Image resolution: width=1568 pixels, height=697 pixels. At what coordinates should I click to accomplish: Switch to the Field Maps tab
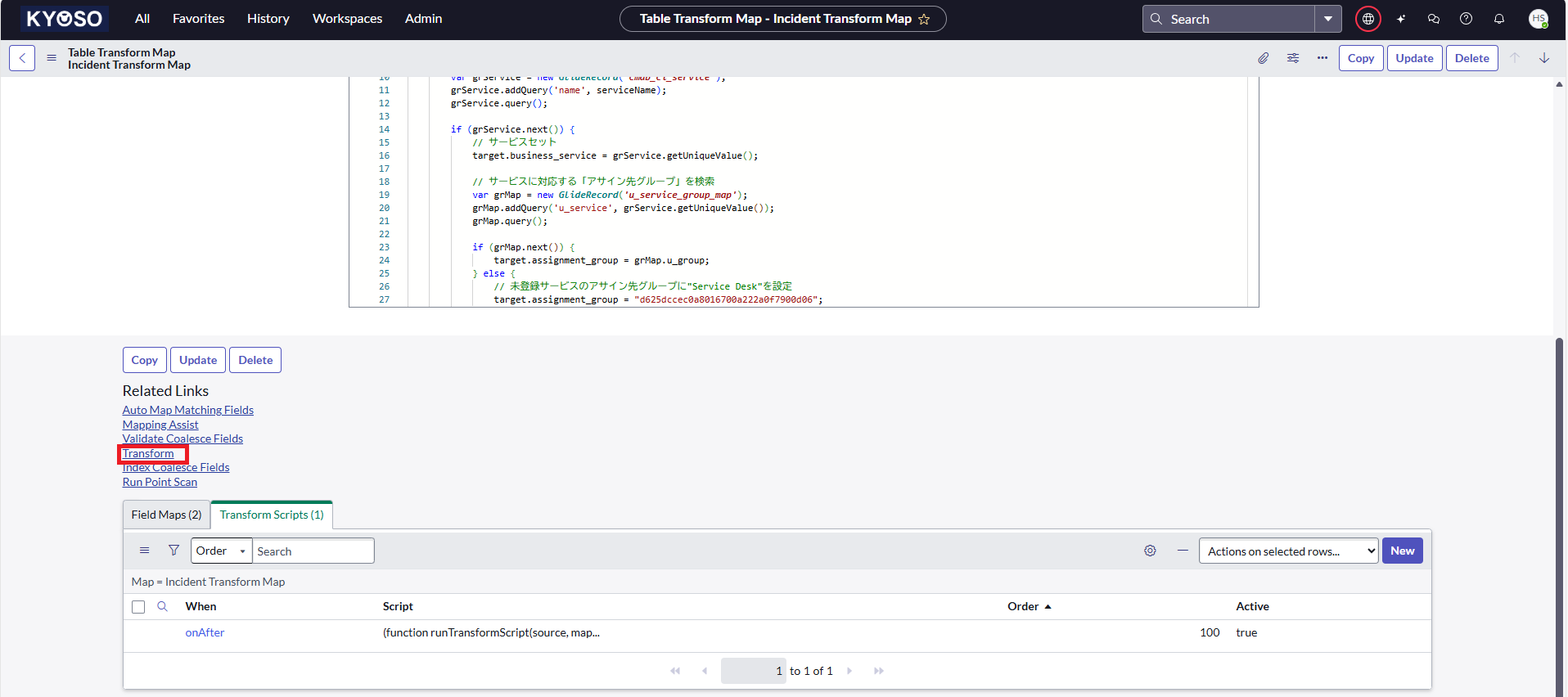point(166,515)
